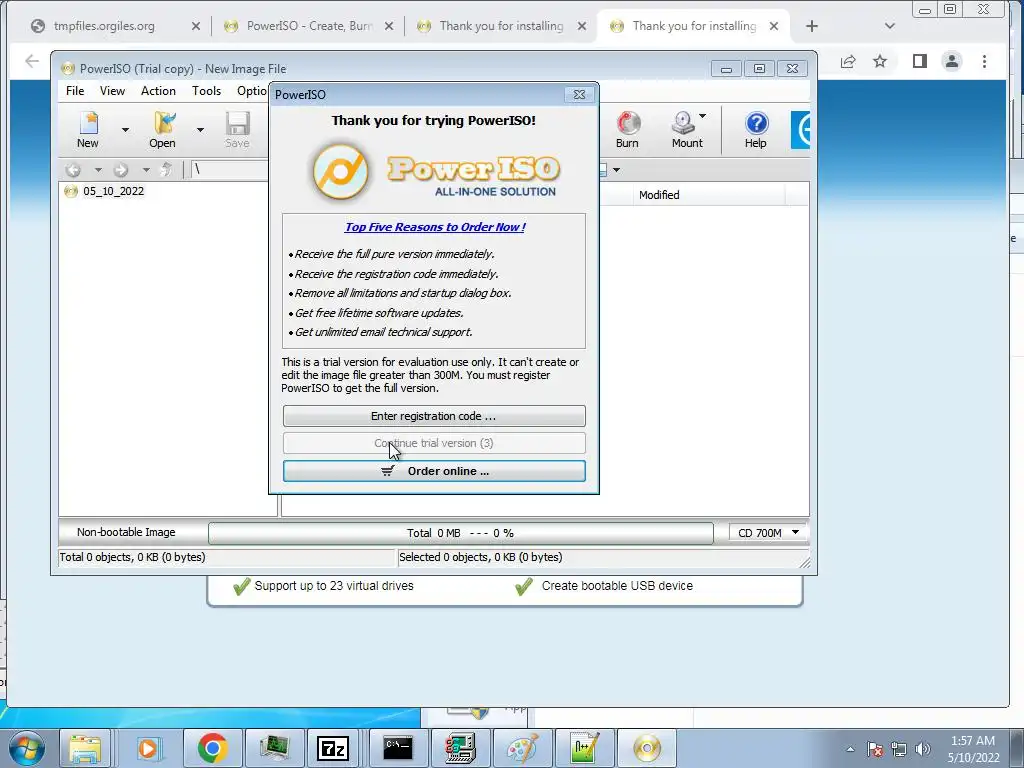Click the taskbar clock showing 1:57 AM
This screenshot has height=768, width=1024.
click(973, 749)
